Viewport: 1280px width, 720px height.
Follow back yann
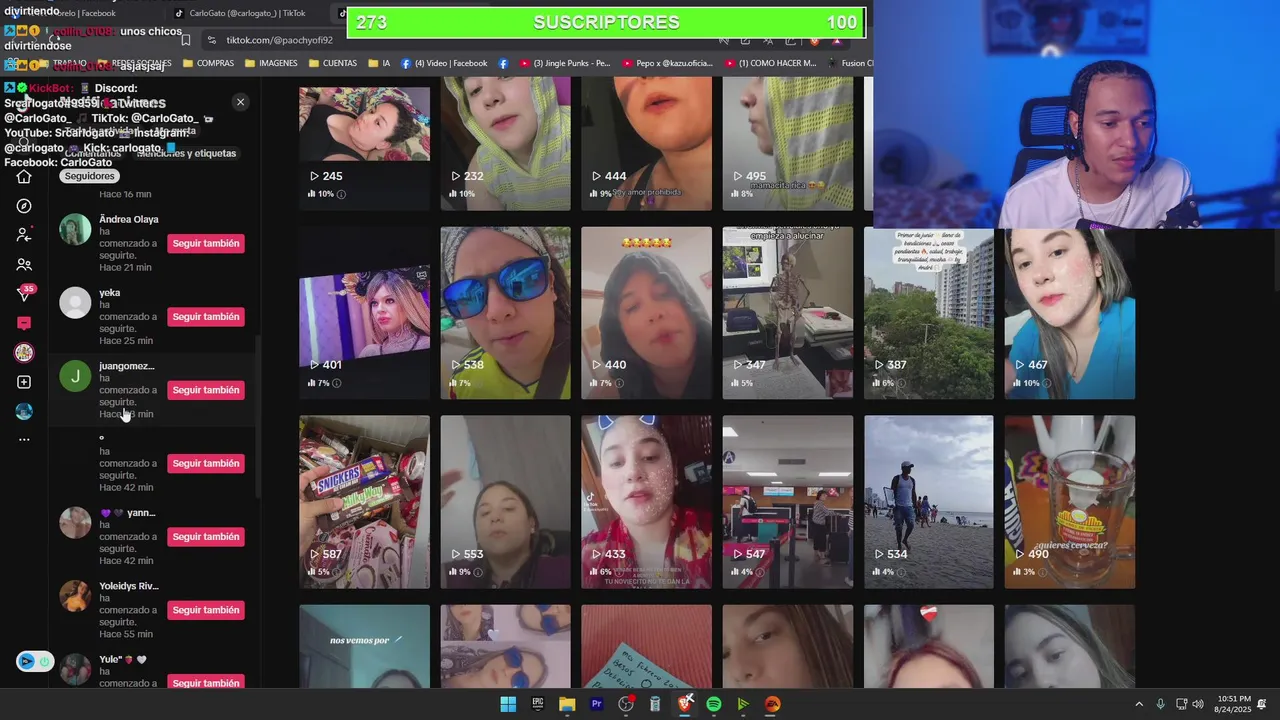click(206, 537)
